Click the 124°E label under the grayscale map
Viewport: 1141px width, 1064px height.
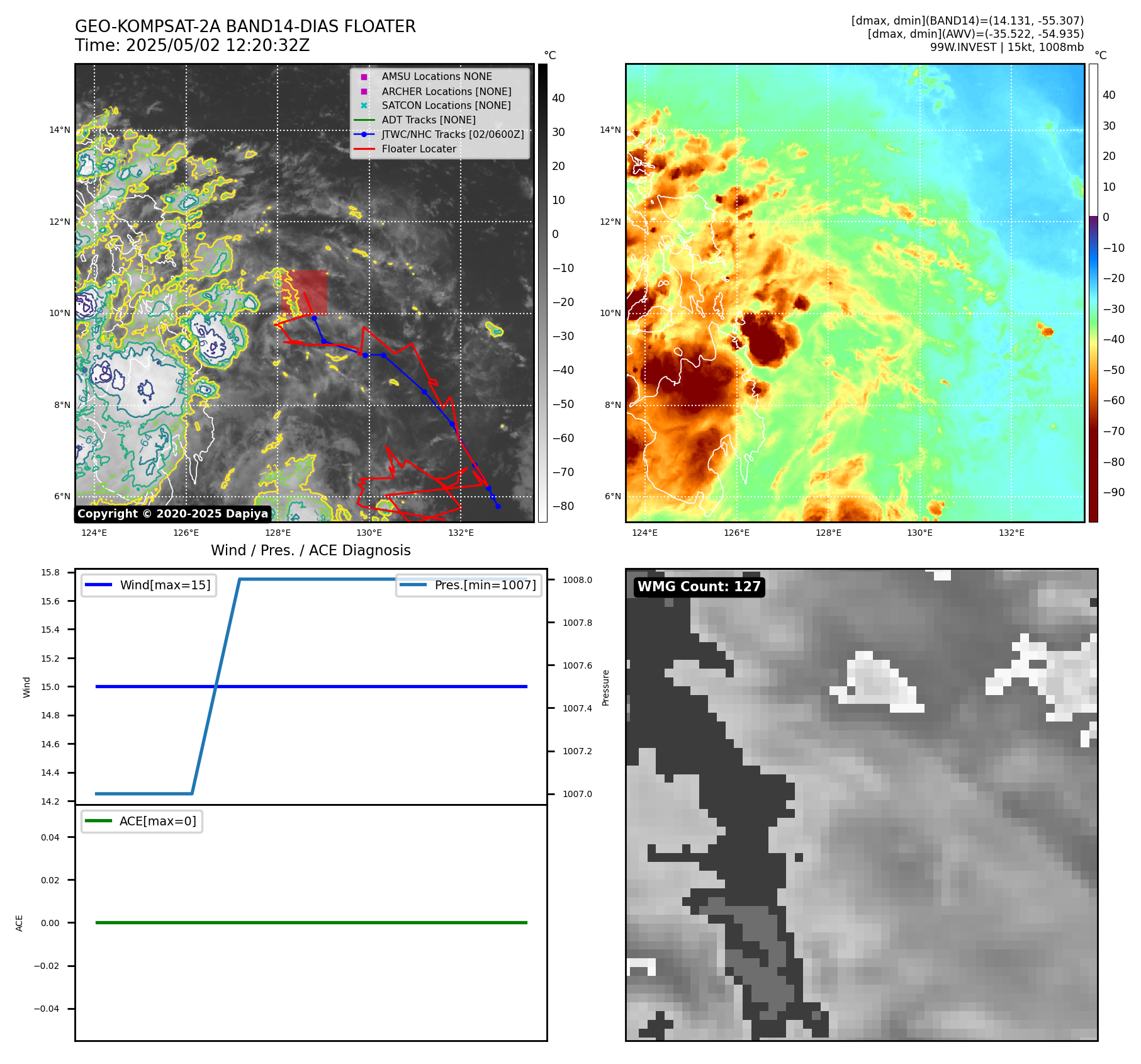pos(94,533)
